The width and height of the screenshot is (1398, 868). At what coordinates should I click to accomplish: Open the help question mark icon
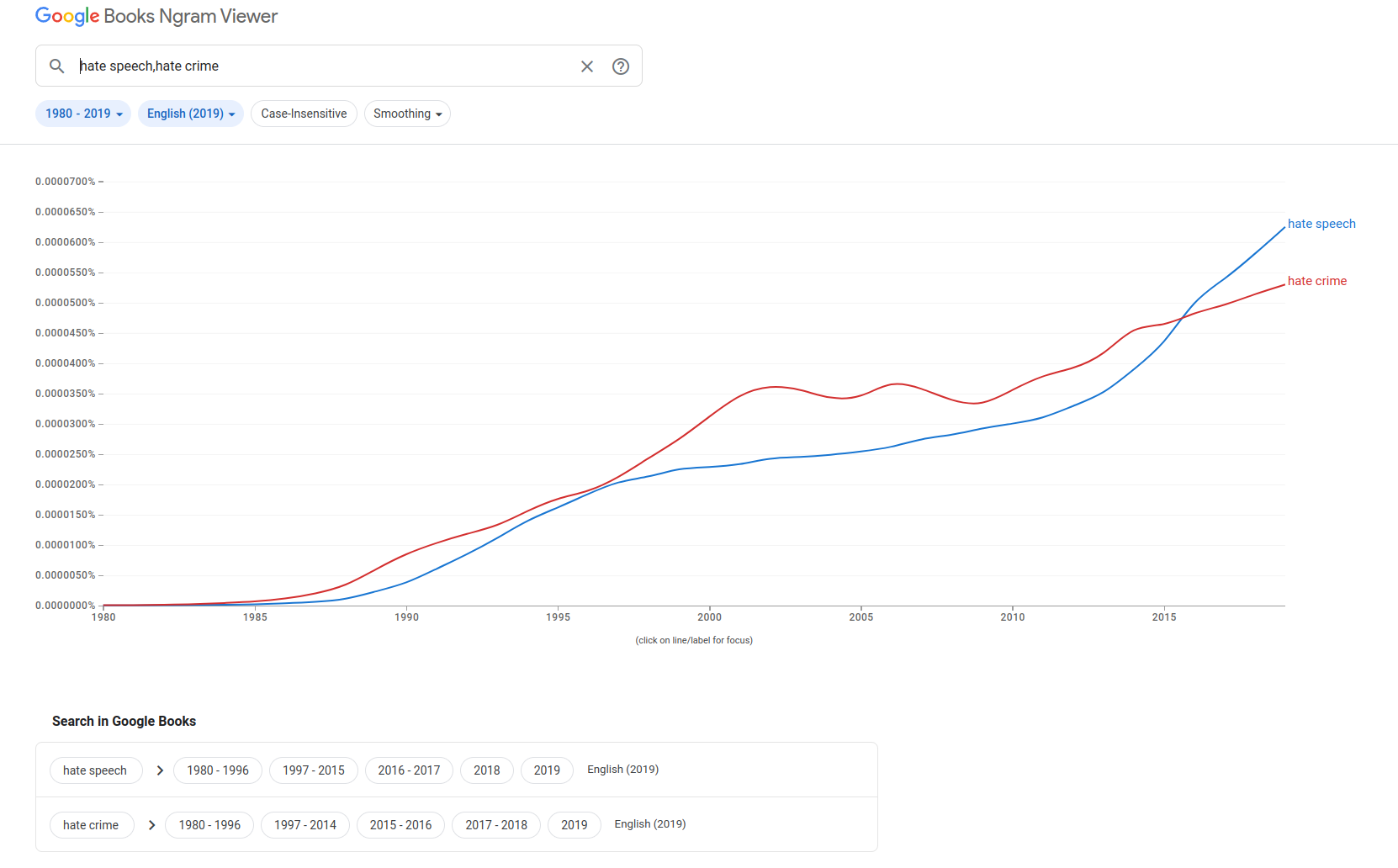click(x=621, y=66)
